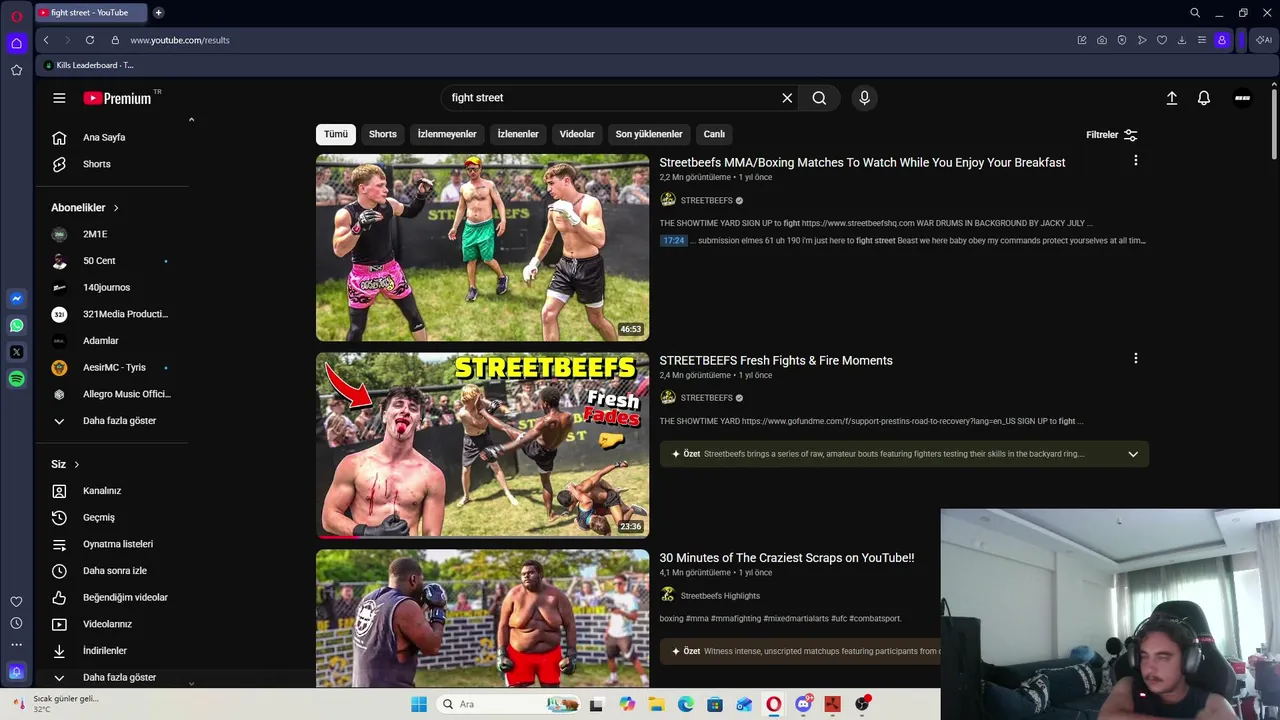Viewport: 1280px width, 720px height.
Task: Select the Son yüklenenler filter chip
Action: click(649, 134)
